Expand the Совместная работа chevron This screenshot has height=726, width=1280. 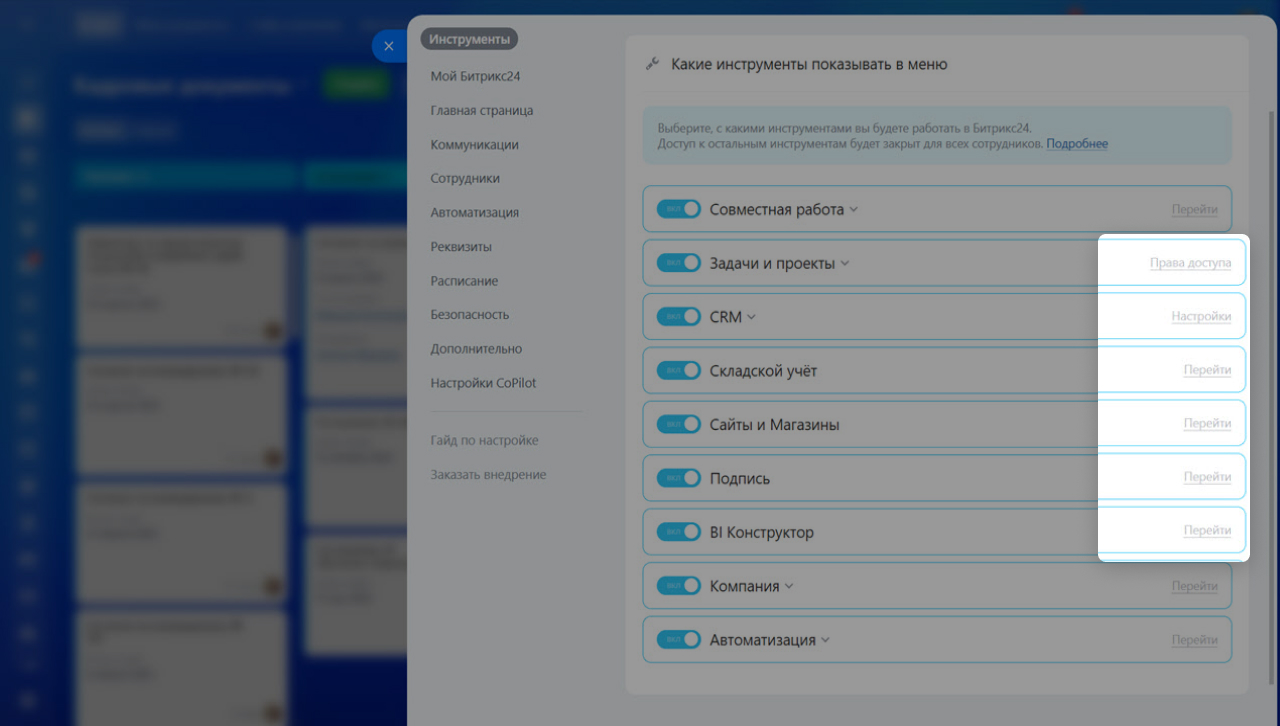(x=853, y=210)
